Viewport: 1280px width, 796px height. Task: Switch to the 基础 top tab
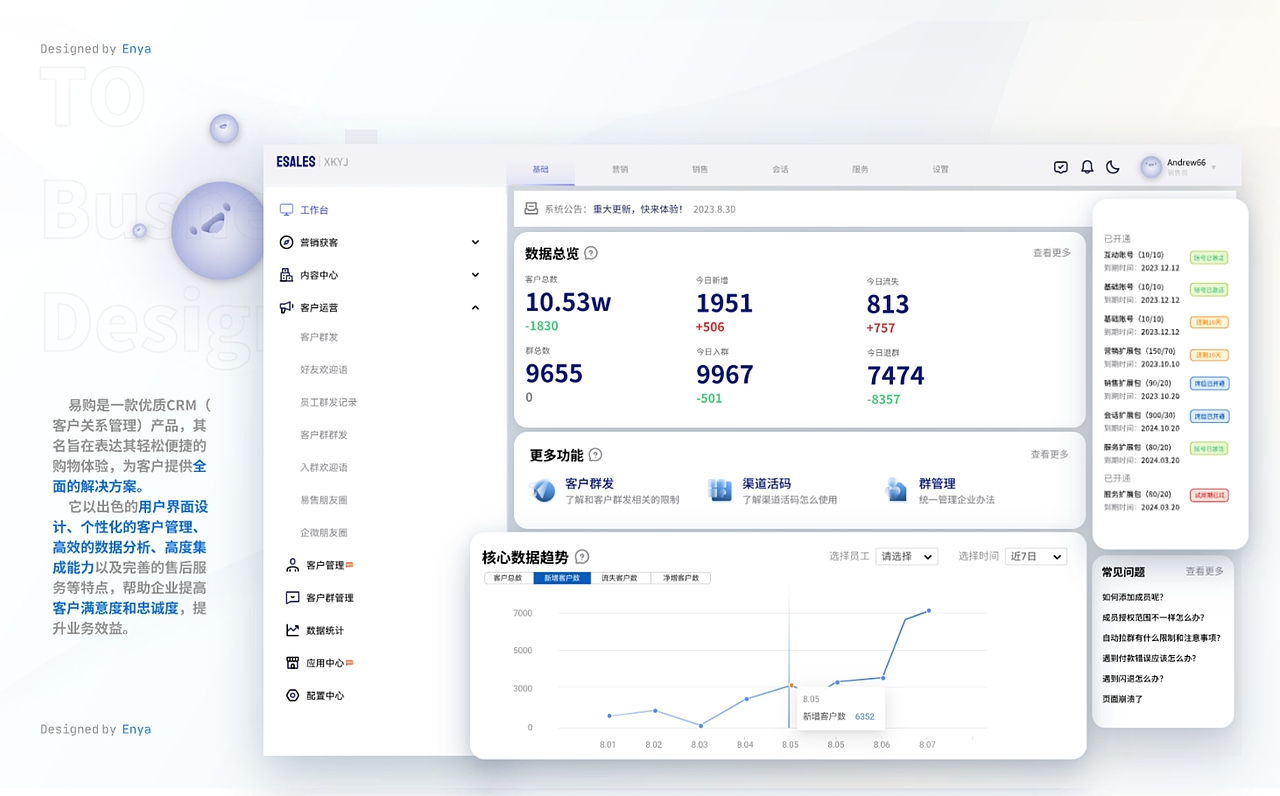tap(540, 169)
